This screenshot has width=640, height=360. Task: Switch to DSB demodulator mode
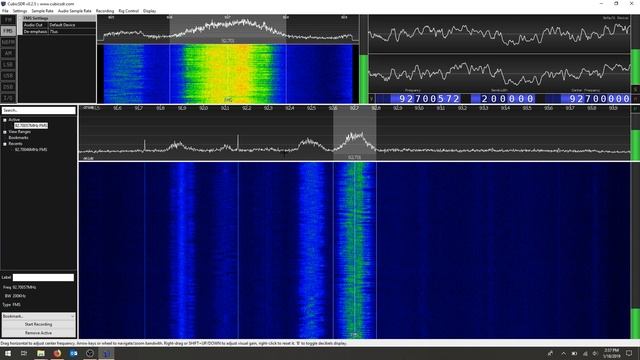[x=8, y=87]
